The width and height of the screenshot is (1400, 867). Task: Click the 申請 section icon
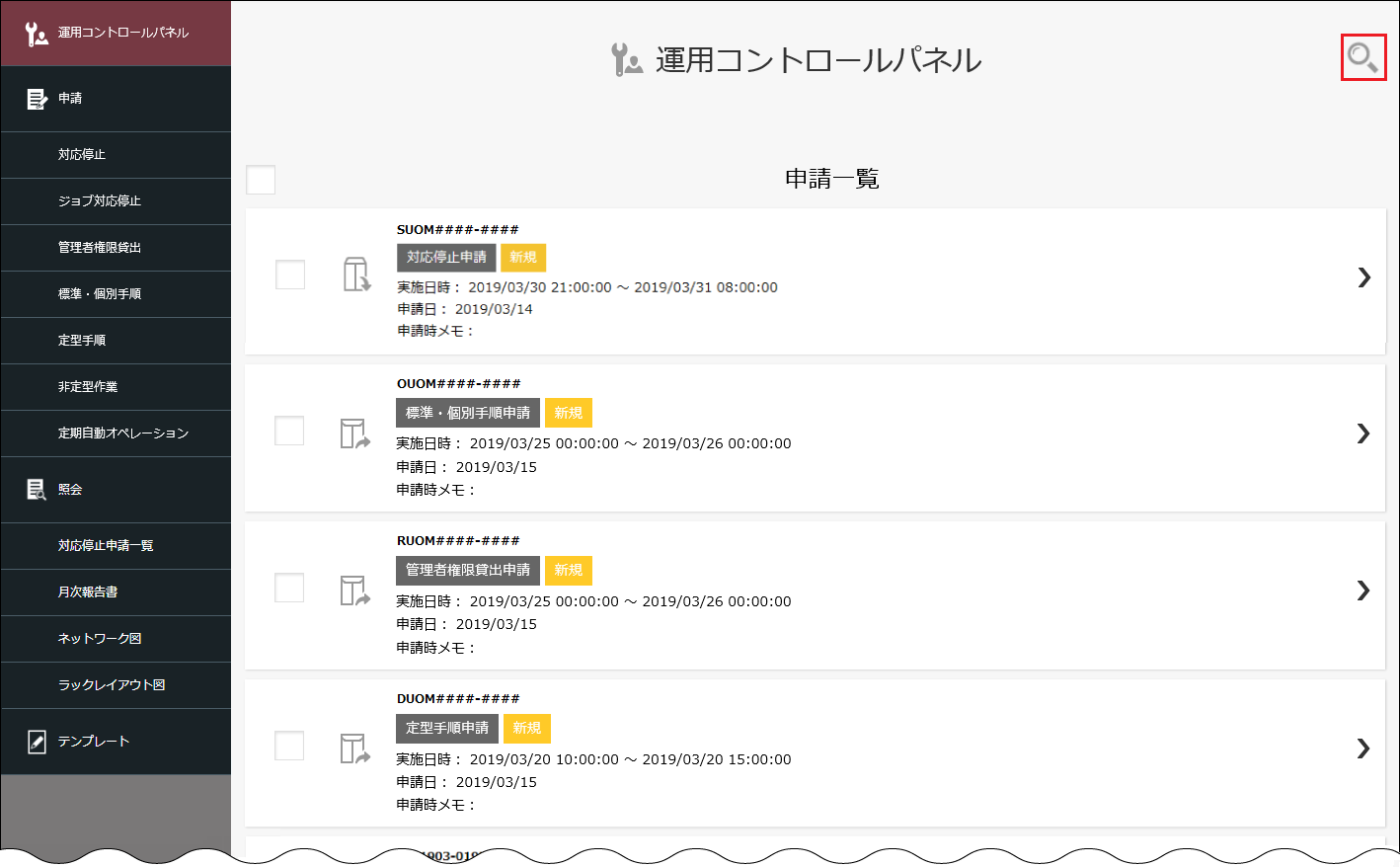(37, 99)
